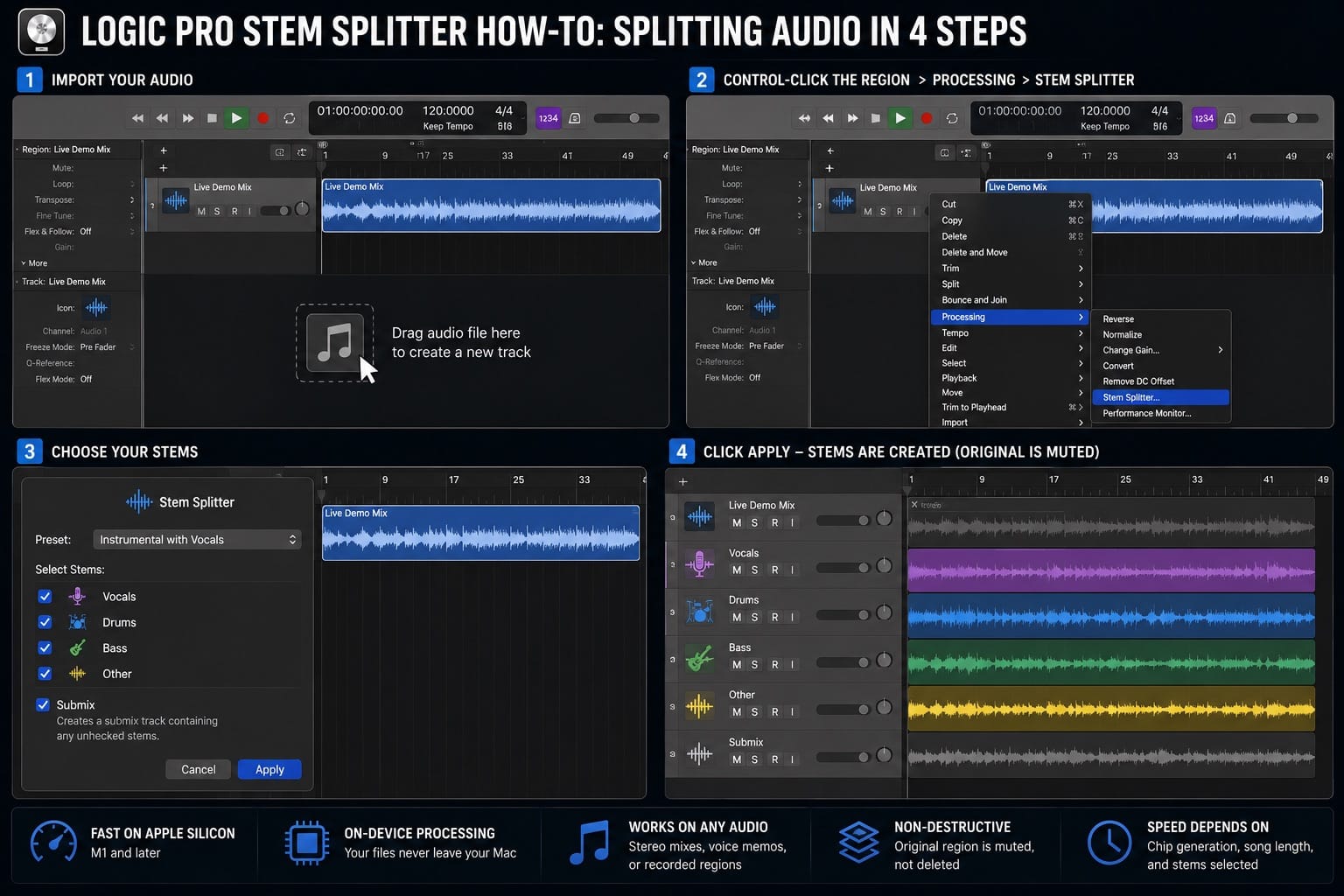Viewport: 1344px width, 896px height.
Task: Select the Live Demo Mix region in step 1
Action: 491,206
